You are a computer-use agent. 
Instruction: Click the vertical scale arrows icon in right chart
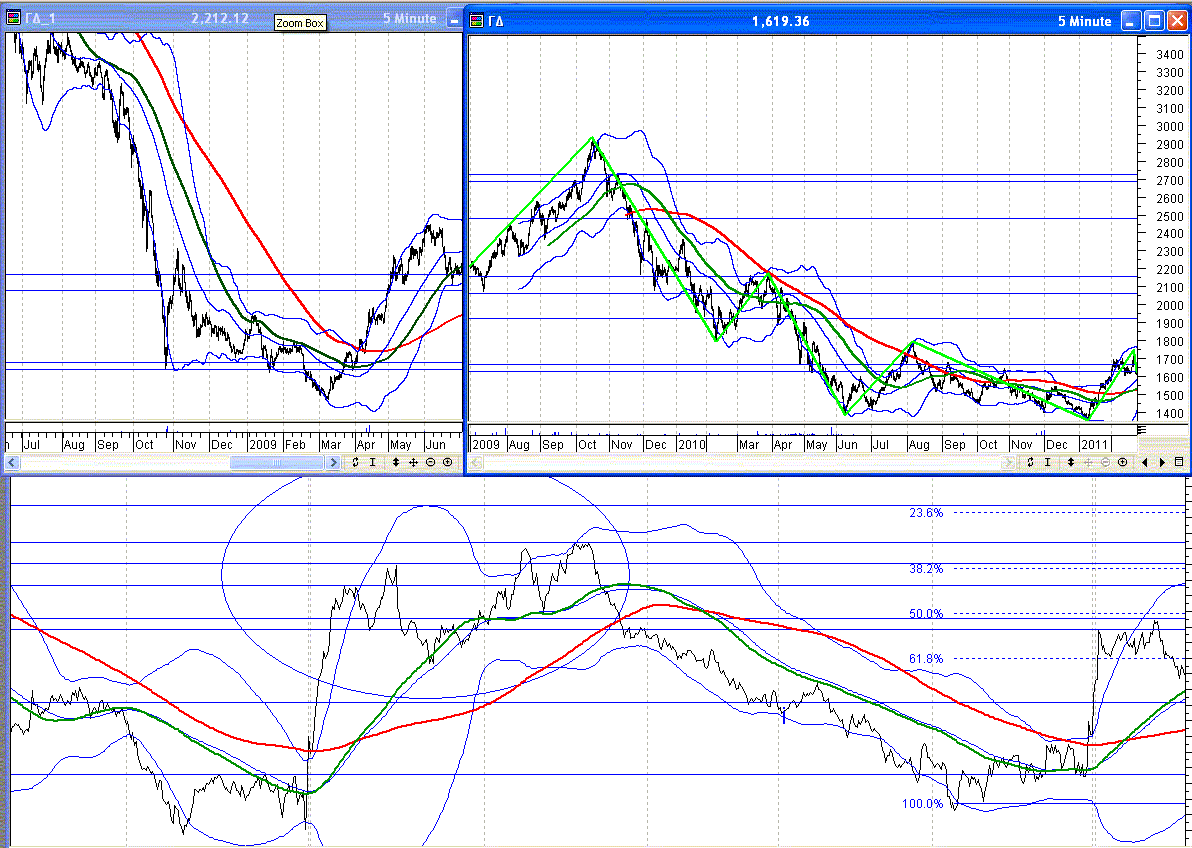pyautogui.click(x=1071, y=463)
